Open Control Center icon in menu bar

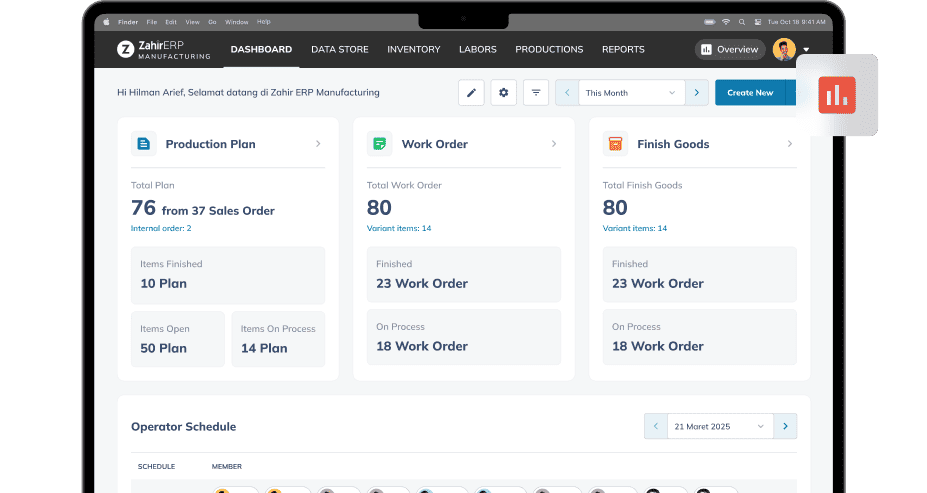(758, 22)
